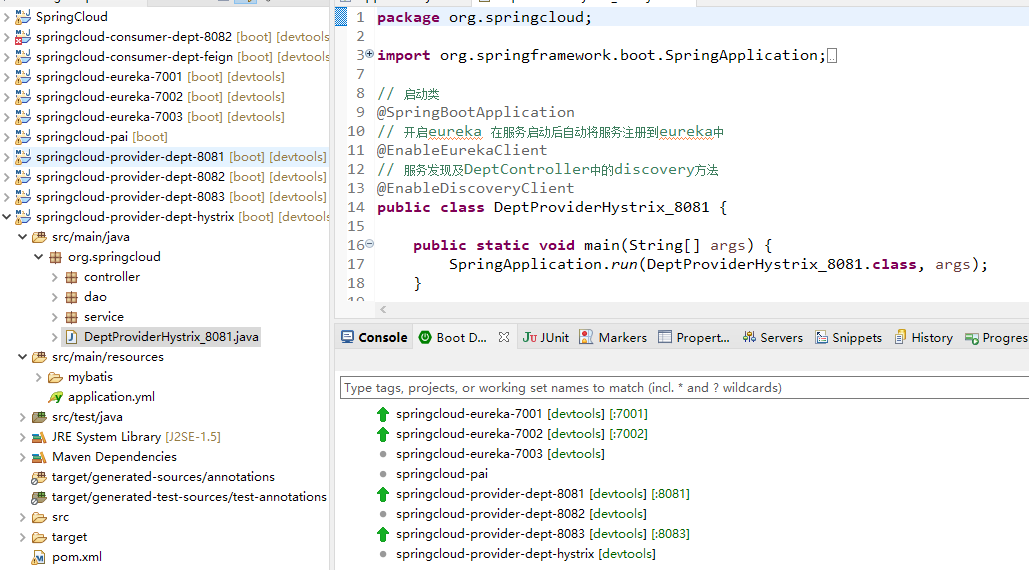Click the src/main/java source folder icon
The image size is (1029, 570).
pos(39,237)
